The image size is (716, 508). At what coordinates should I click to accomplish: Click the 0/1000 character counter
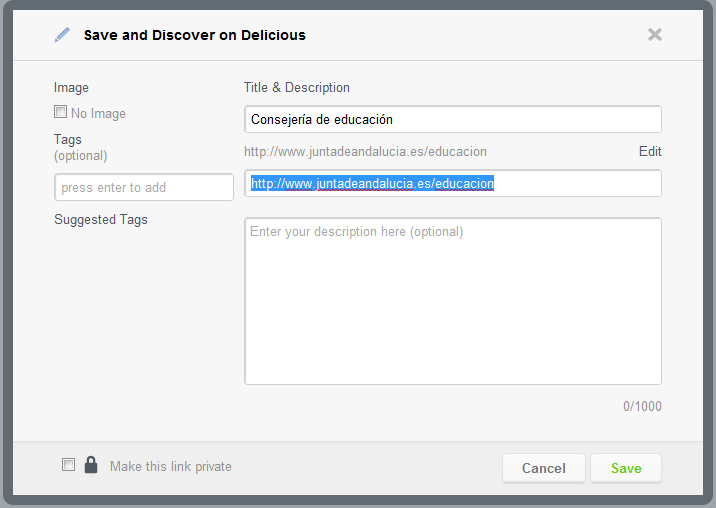pos(642,407)
